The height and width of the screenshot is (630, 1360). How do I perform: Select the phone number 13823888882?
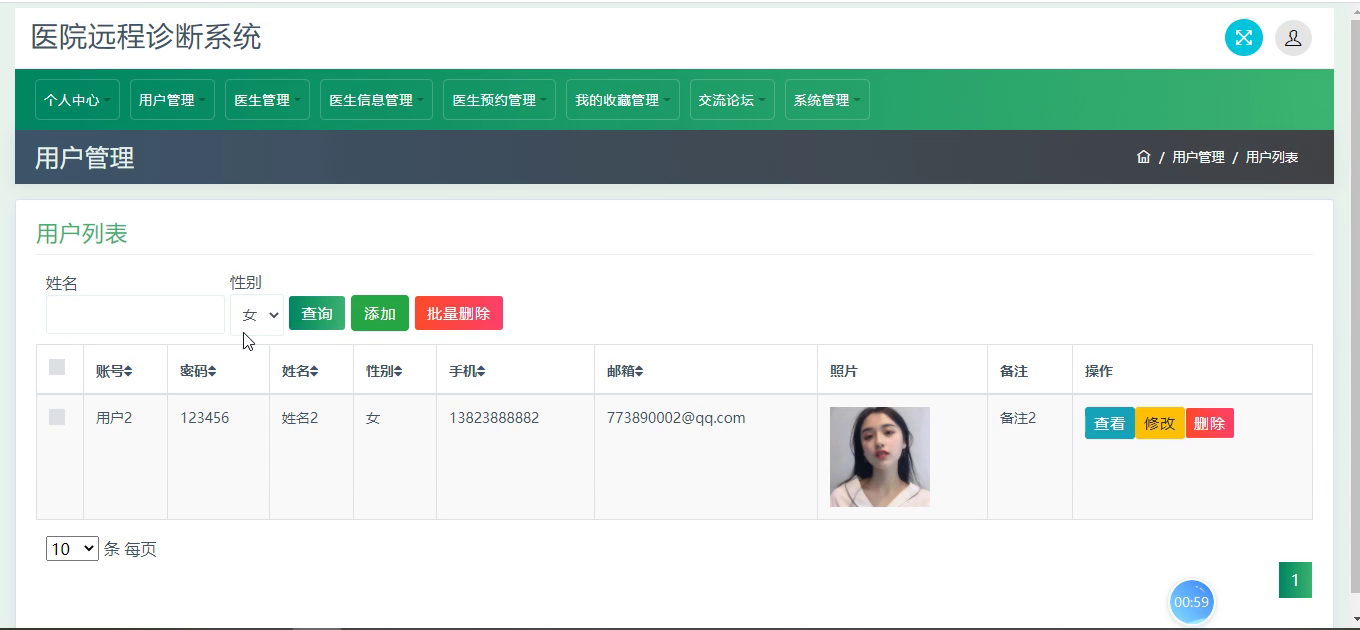coord(494,418)
